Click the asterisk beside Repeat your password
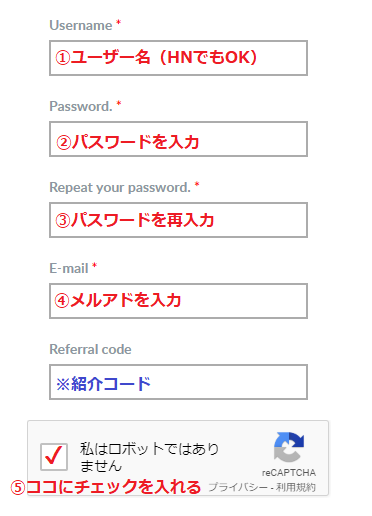 click(x=197, y=185)
